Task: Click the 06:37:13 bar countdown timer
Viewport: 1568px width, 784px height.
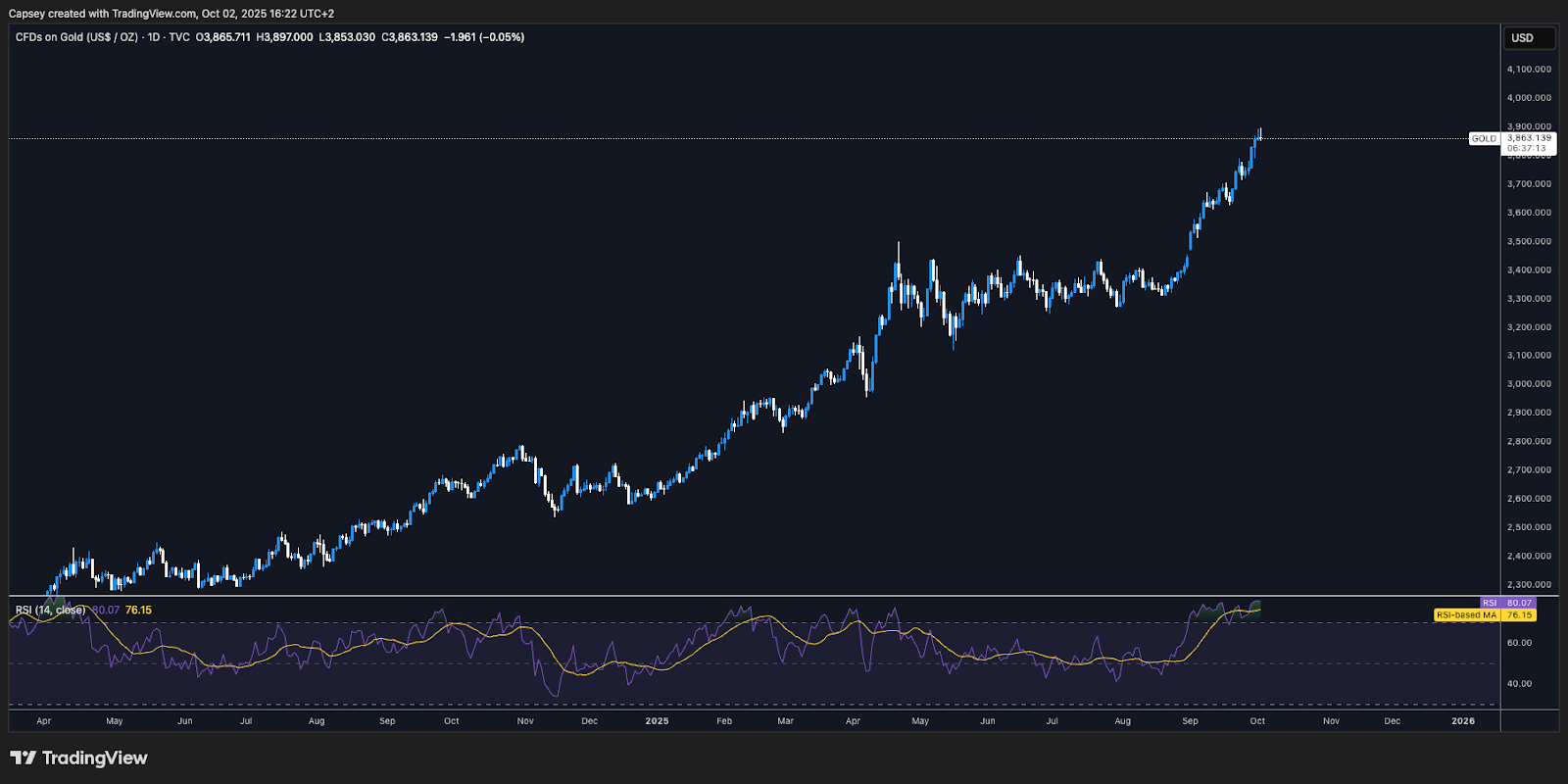Action: click(x=1527, y=149)
